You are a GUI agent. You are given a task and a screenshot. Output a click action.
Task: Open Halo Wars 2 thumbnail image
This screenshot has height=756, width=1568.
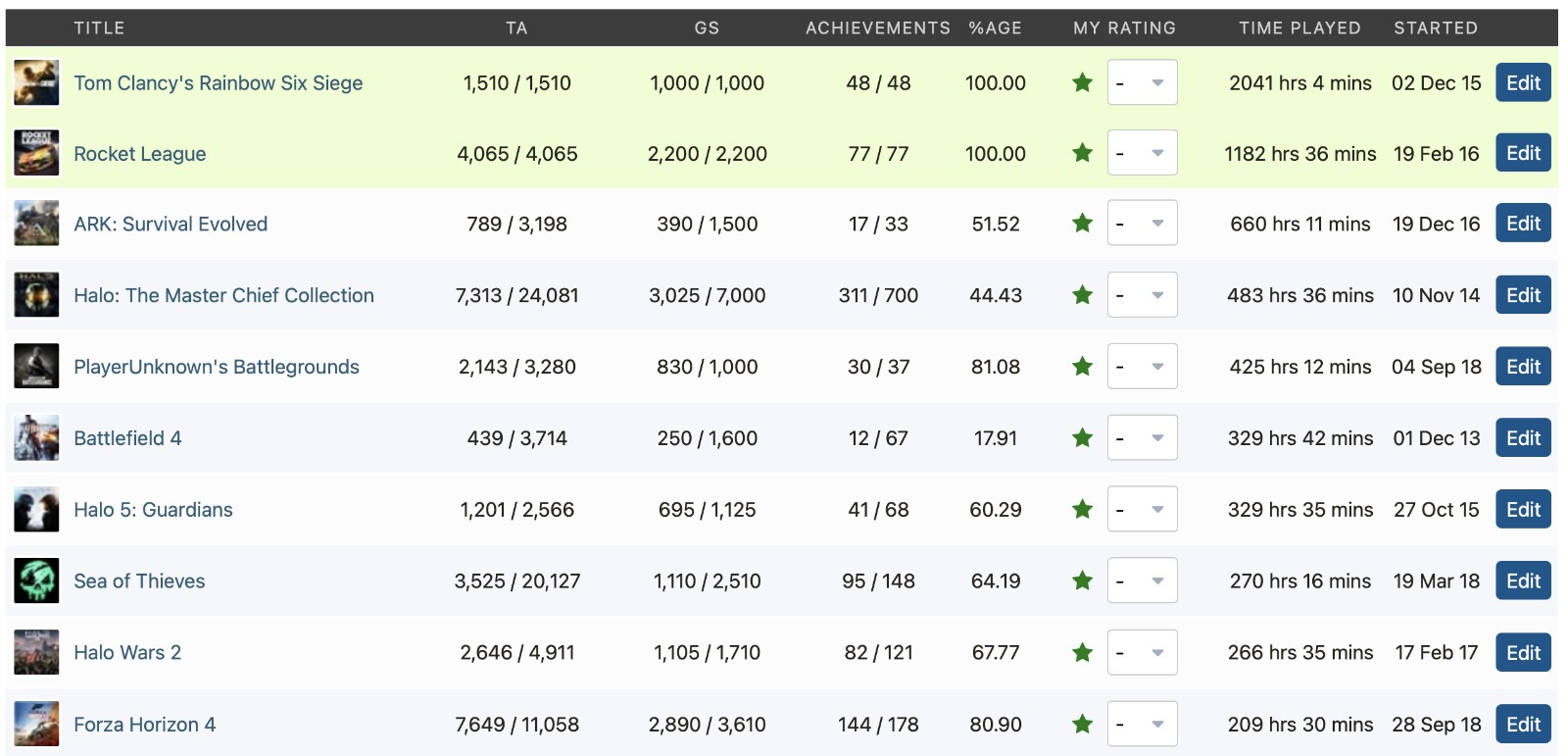[x=36, y=653]
